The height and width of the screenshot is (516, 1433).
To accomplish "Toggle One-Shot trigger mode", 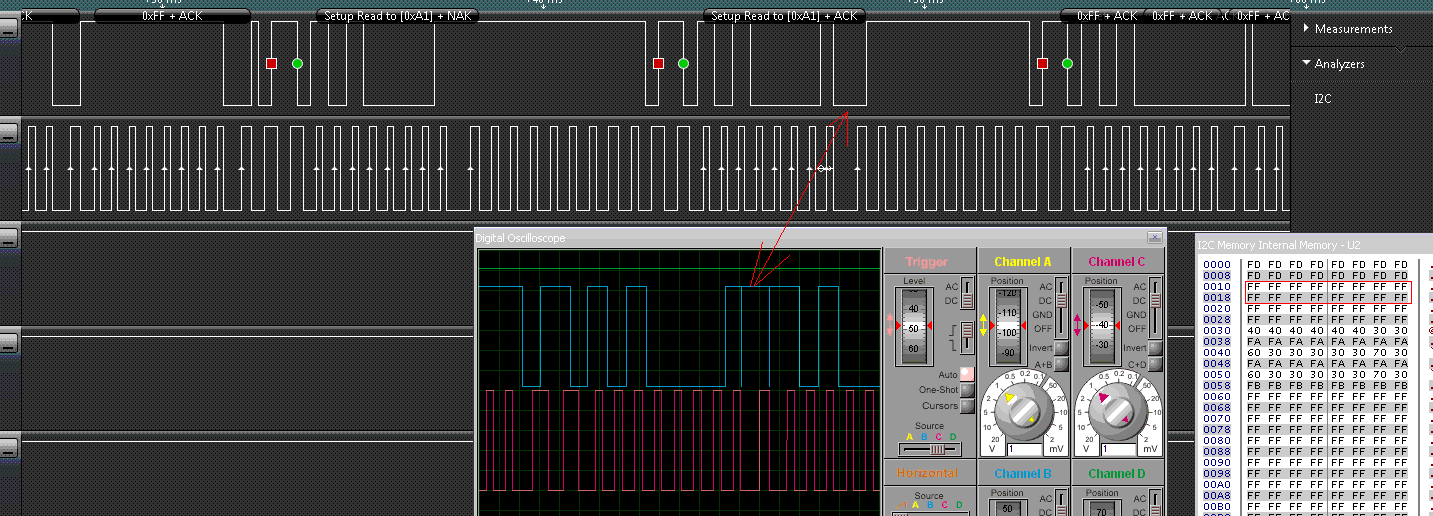I will (966, 390).
